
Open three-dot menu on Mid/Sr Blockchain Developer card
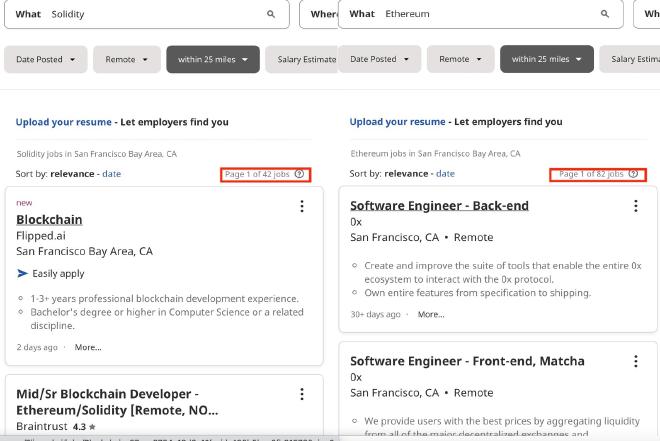click(302, 394)
